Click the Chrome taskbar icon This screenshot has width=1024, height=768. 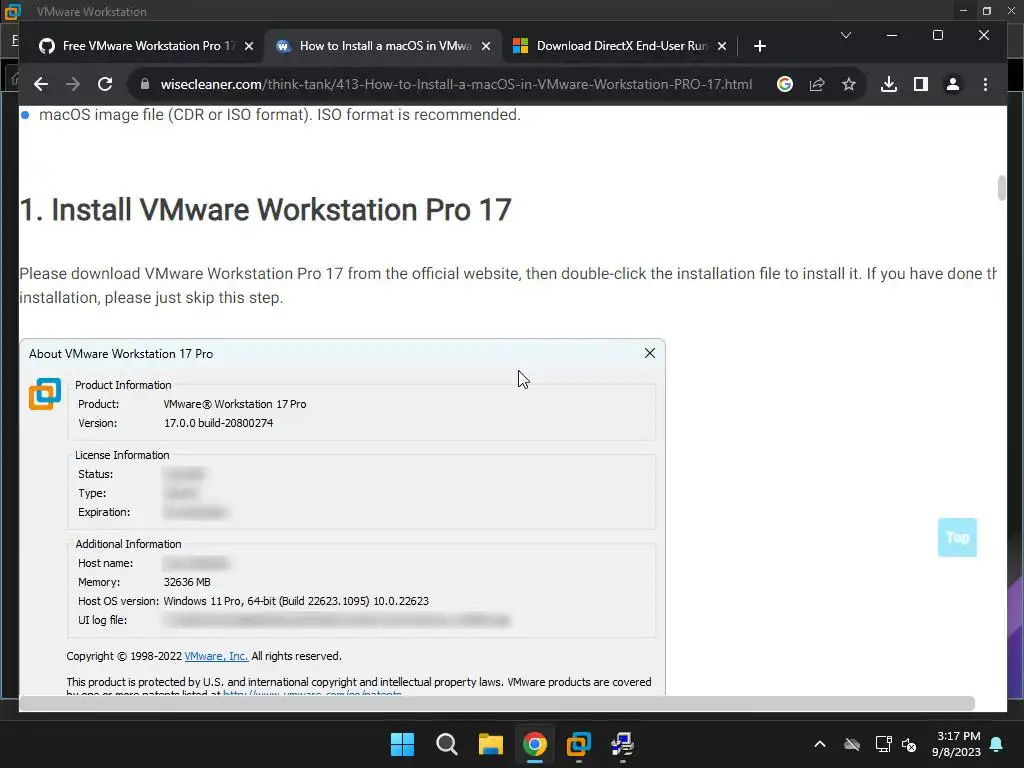534,744
